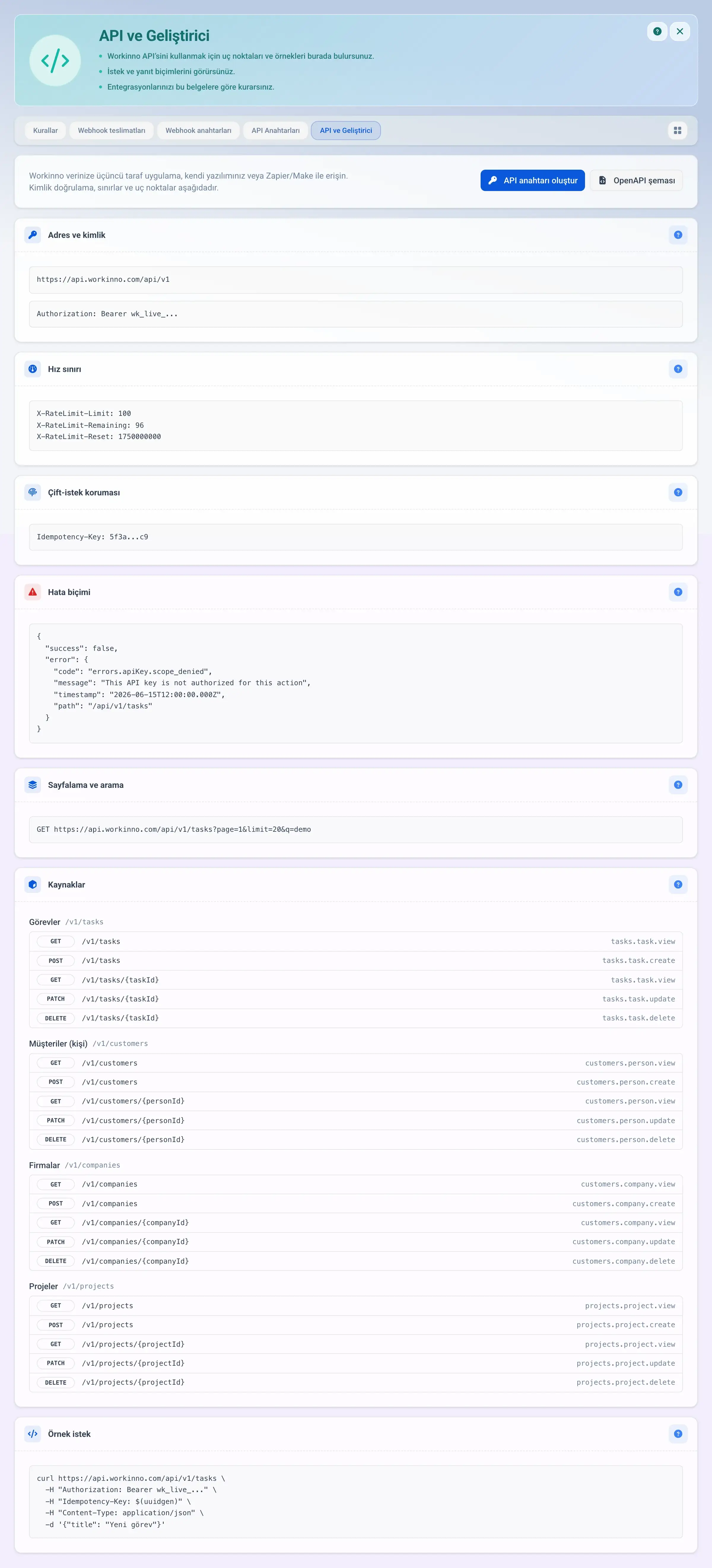
Task: Click help icon for Kaynaklar section
Action: tap(678, 885)
